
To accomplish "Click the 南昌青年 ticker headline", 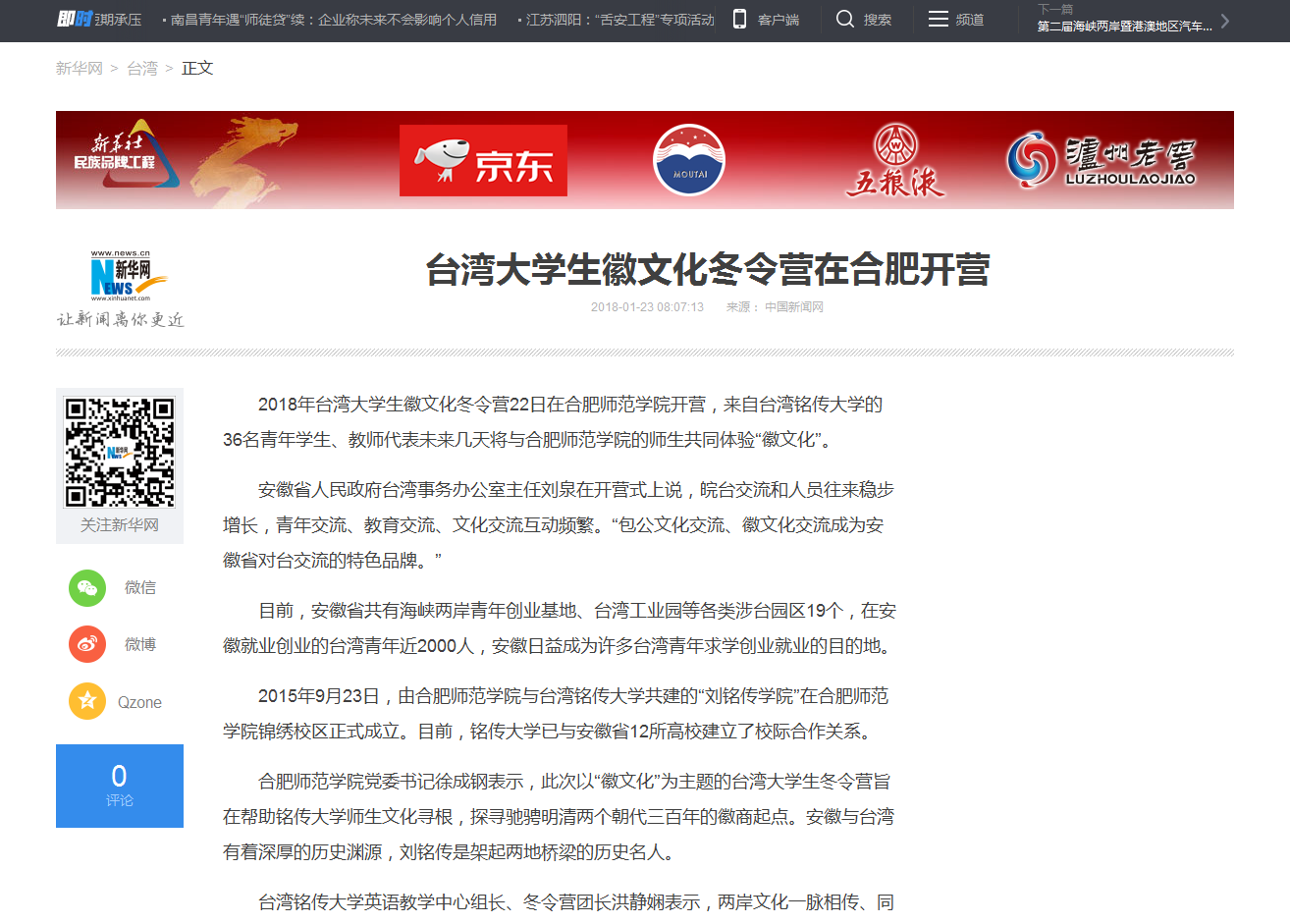I will click(333, 20).
